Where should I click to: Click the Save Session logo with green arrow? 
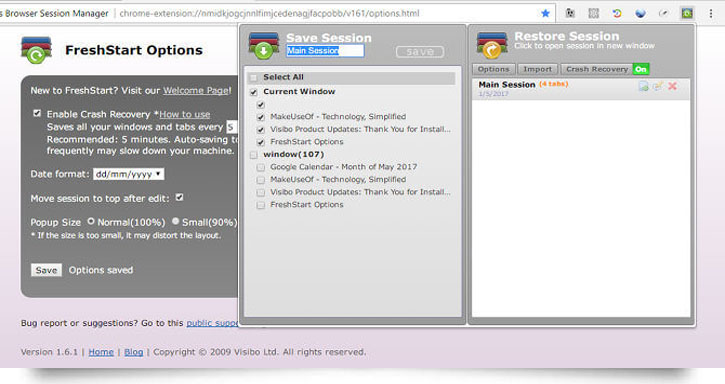click(x=264, y=45)
